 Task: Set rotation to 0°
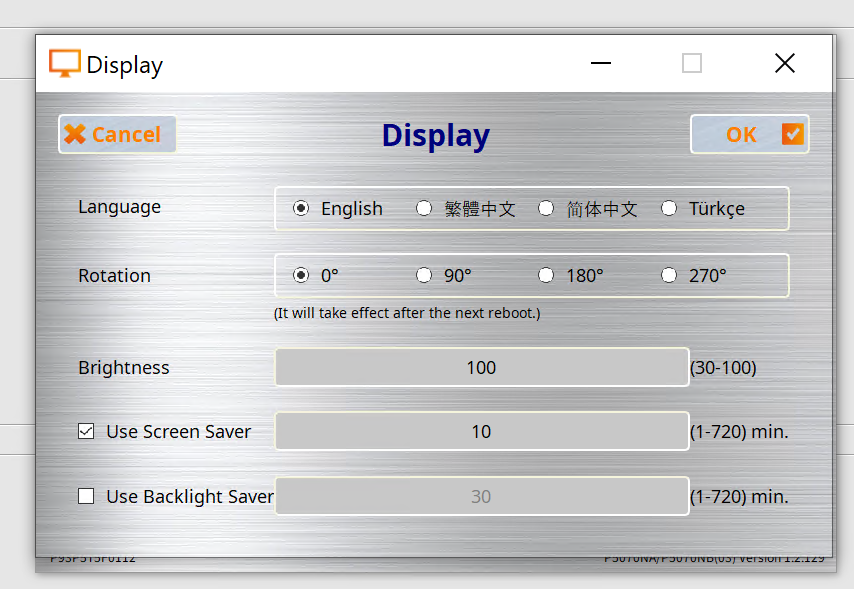pyautogui.click(x=301, y=275)
